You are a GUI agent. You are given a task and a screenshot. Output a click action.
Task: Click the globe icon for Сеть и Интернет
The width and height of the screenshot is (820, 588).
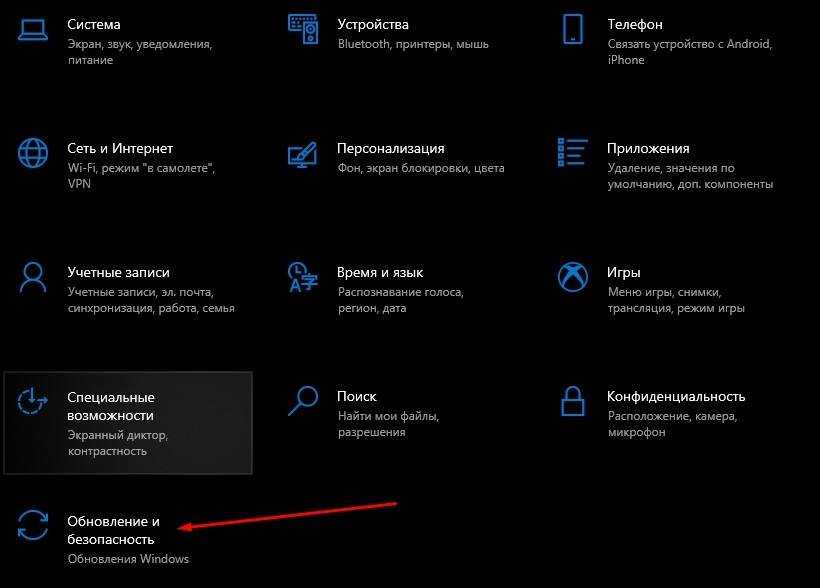click(x=34, y=152)
